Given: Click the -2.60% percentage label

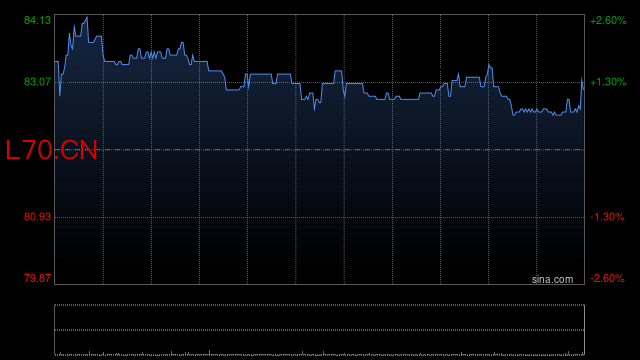Looking at the screenshot, I should click(x=607, y=278).
